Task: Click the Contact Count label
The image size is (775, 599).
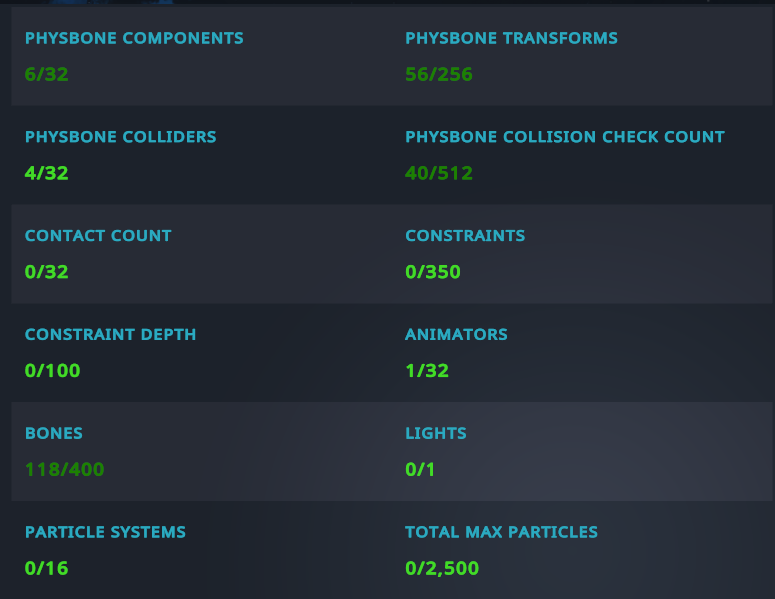Action: (98, 236)
